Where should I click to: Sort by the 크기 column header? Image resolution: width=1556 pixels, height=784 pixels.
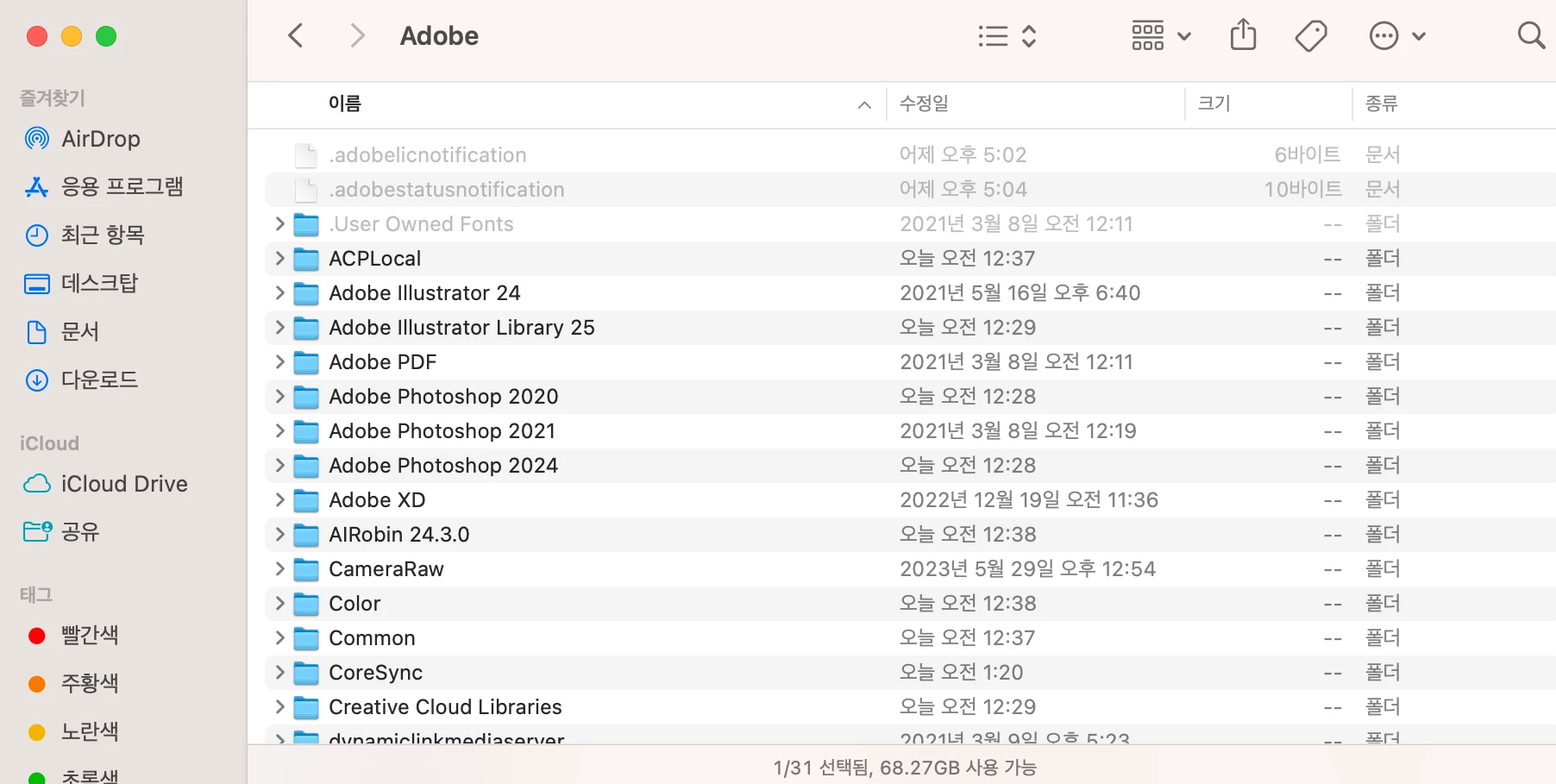[x=1214, y=103]
